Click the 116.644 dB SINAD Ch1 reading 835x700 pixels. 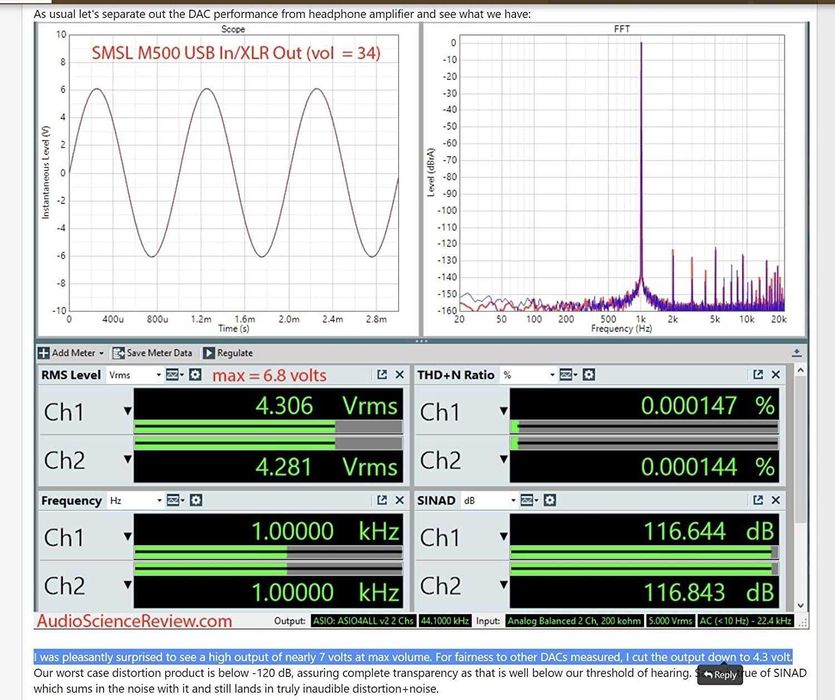click(709, 531)
